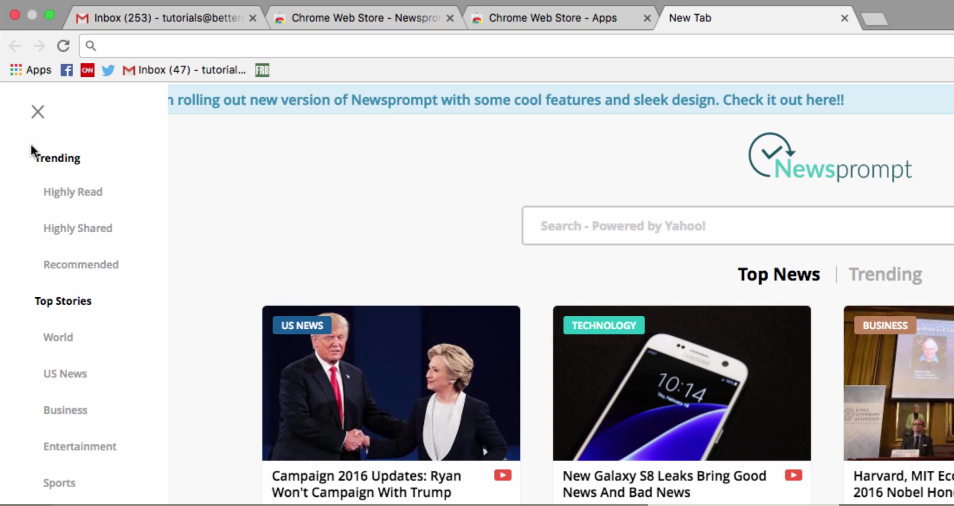
Task: Click the green window zoom button
Action: pos(50,15)
